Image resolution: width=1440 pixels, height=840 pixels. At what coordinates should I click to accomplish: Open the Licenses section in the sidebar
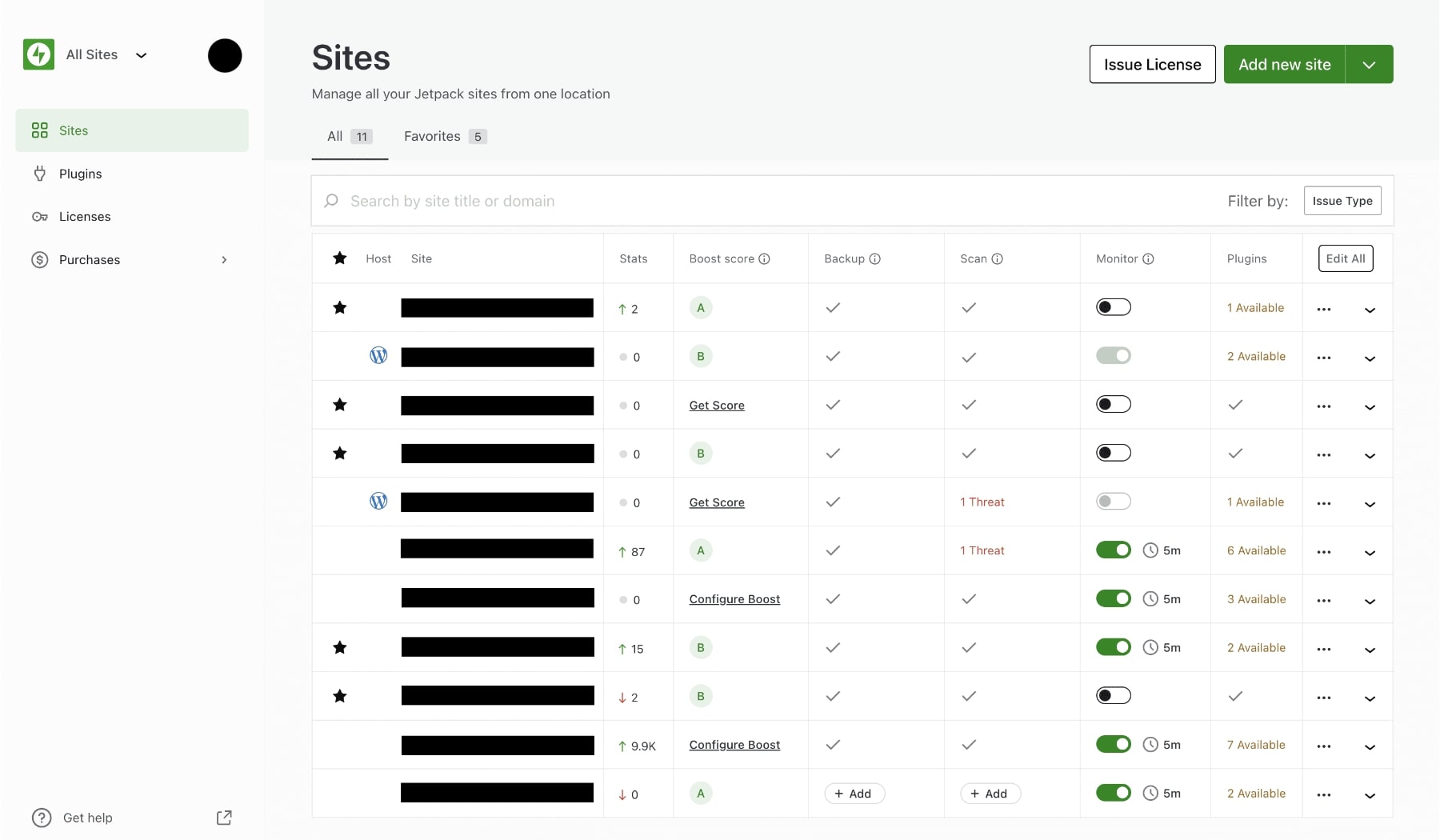pyautogui.click(x=84, y=216)
